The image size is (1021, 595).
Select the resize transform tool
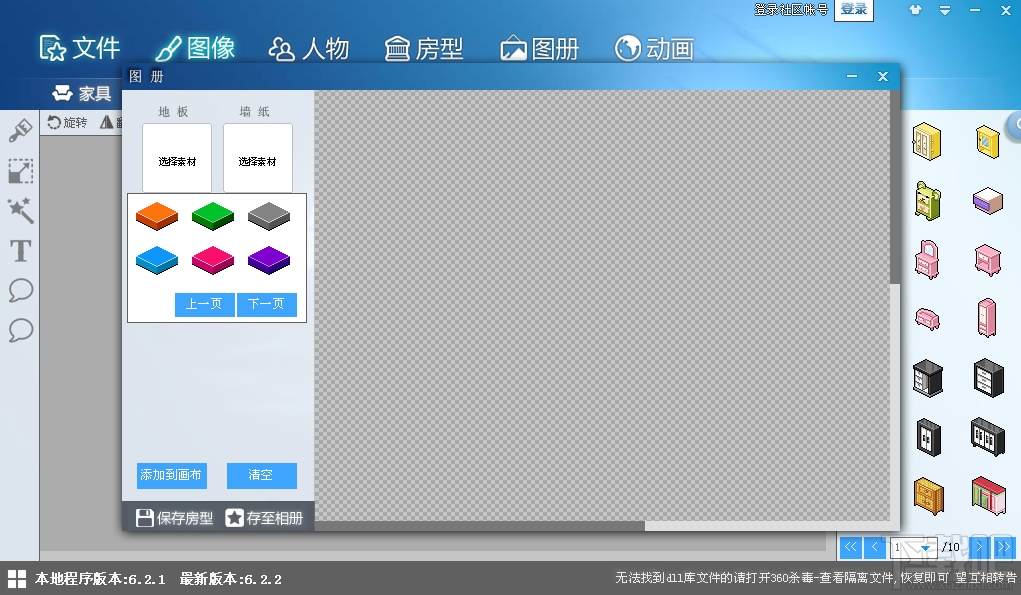20,171
